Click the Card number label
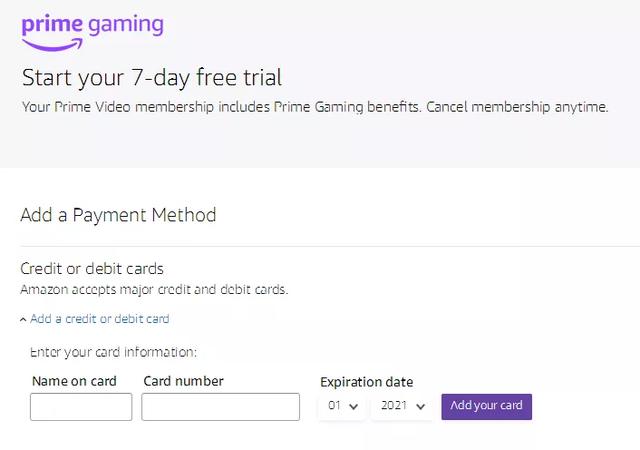Image resolution: width=640 pixels, height=450 pixels. 184,381
